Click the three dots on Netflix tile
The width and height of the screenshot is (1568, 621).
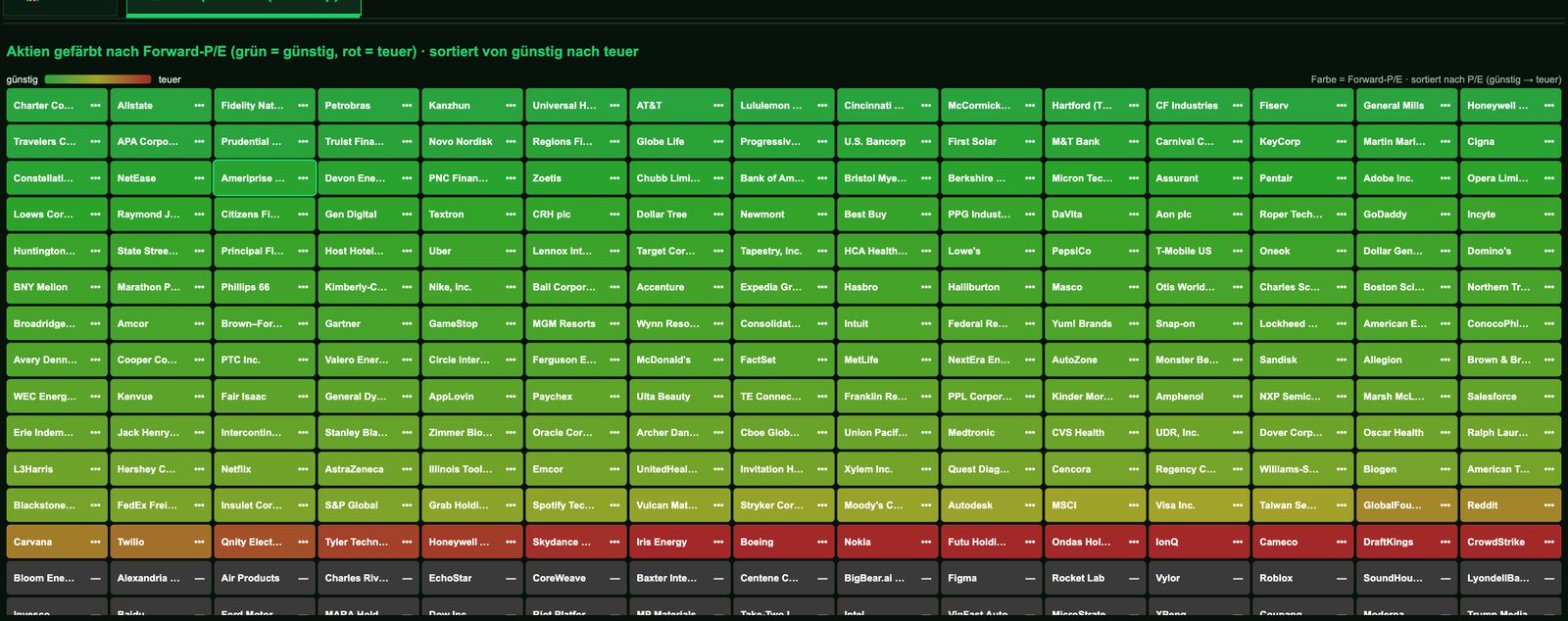(303, 469)
